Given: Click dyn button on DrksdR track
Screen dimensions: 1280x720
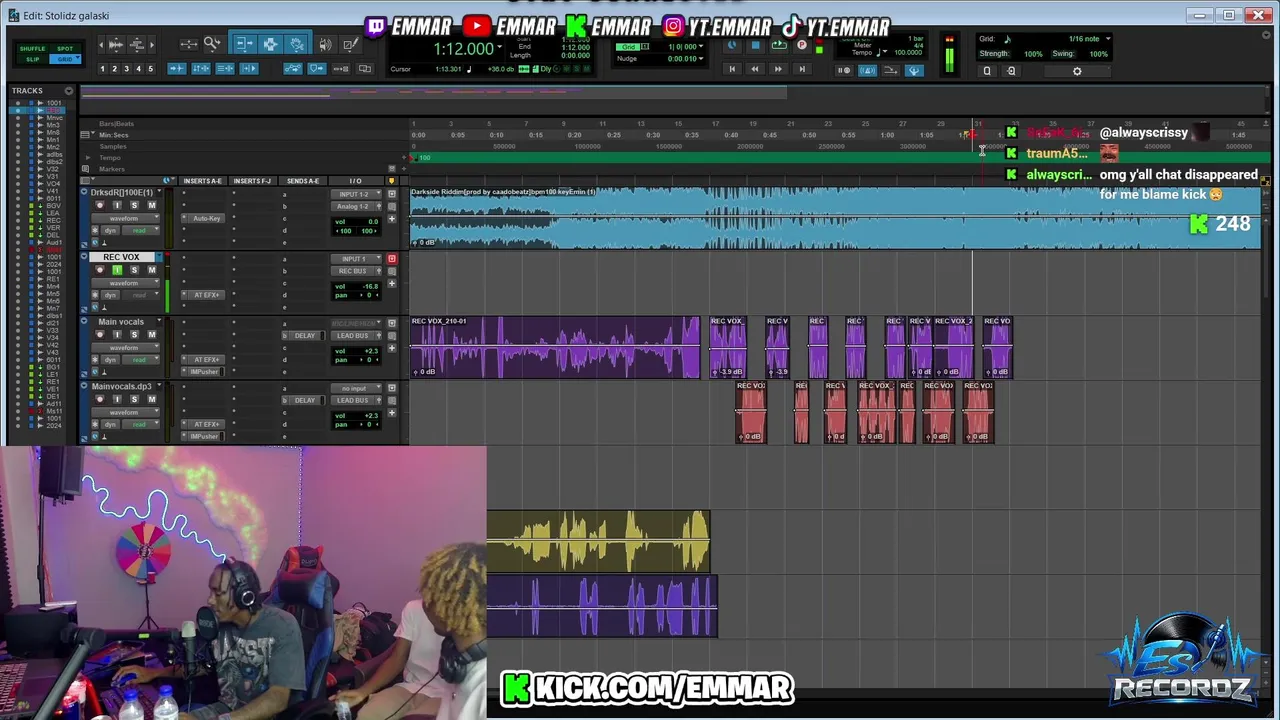Looking at the screenshot, I should point(110,230).
